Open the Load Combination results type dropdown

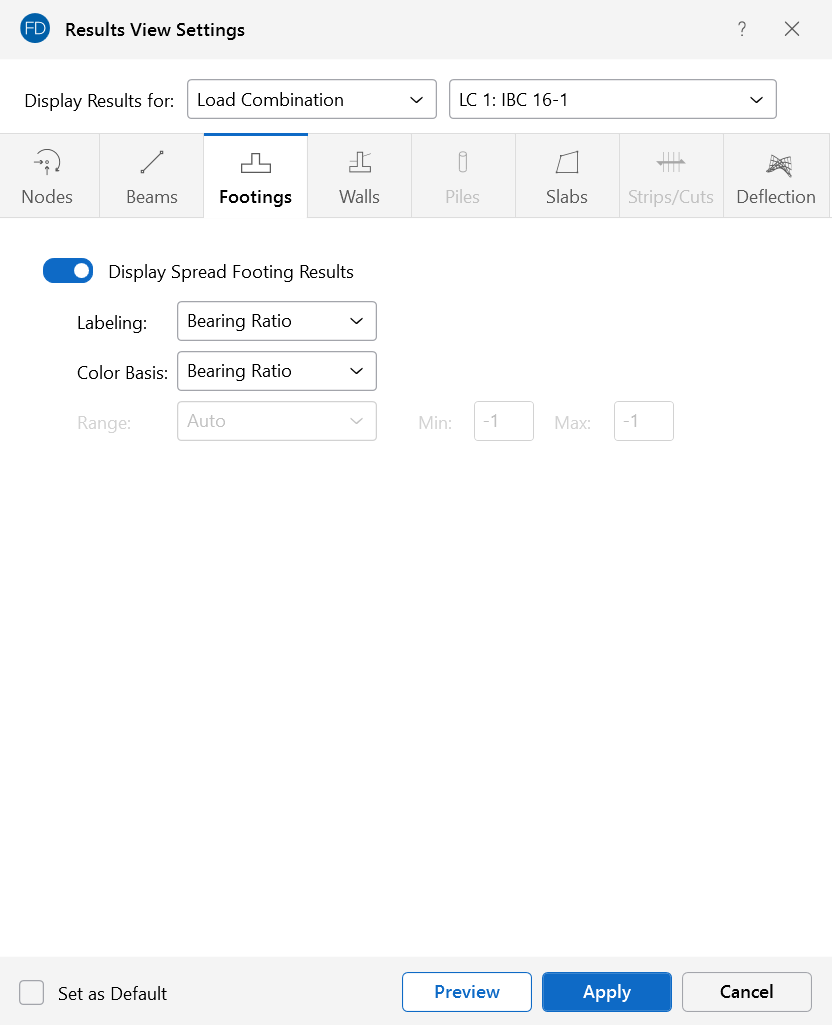(311, 100)
